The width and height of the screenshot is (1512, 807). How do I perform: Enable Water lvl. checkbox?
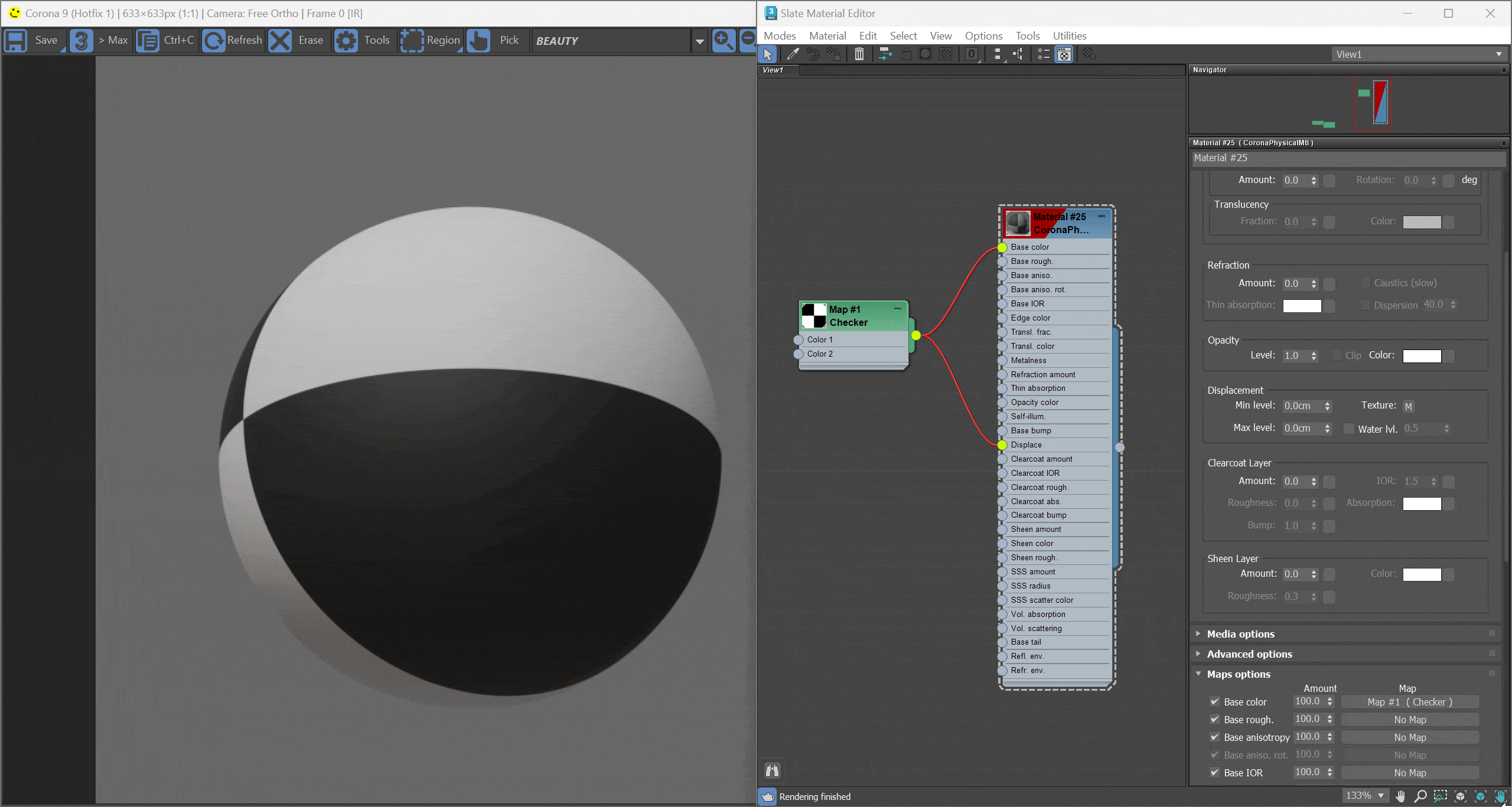(1349, 429)
